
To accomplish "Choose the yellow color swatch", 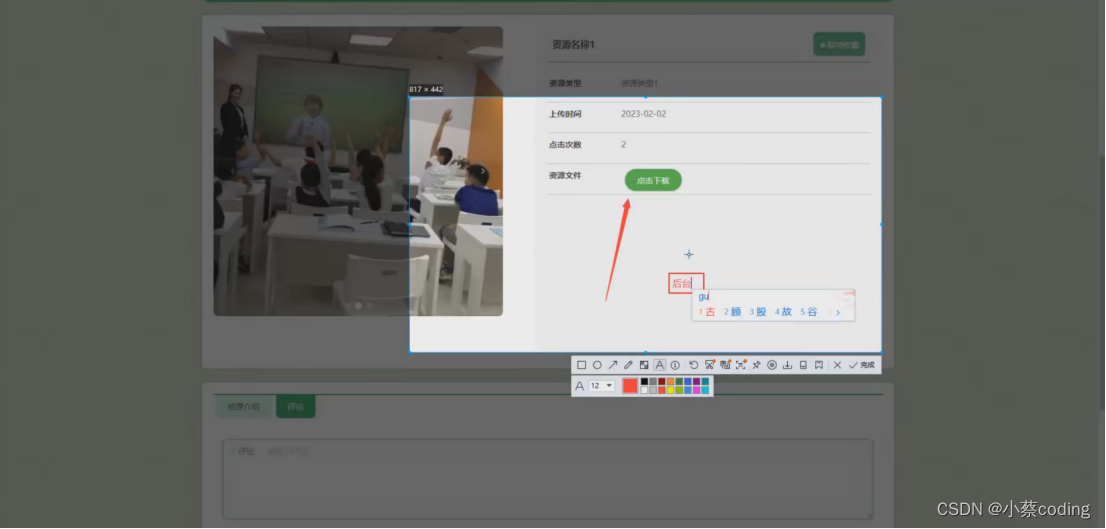I will [670, 390].
